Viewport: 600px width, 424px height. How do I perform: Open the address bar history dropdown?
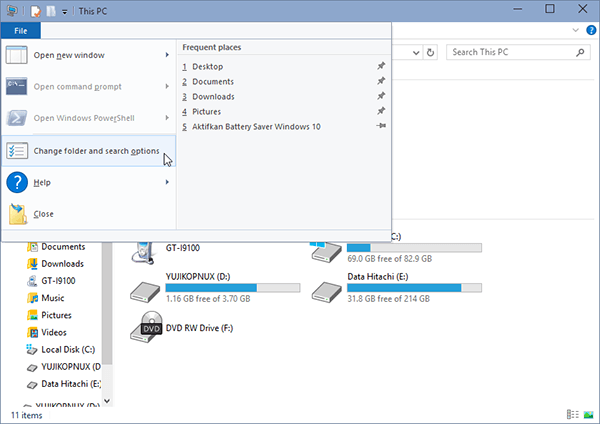pos(416,53)
